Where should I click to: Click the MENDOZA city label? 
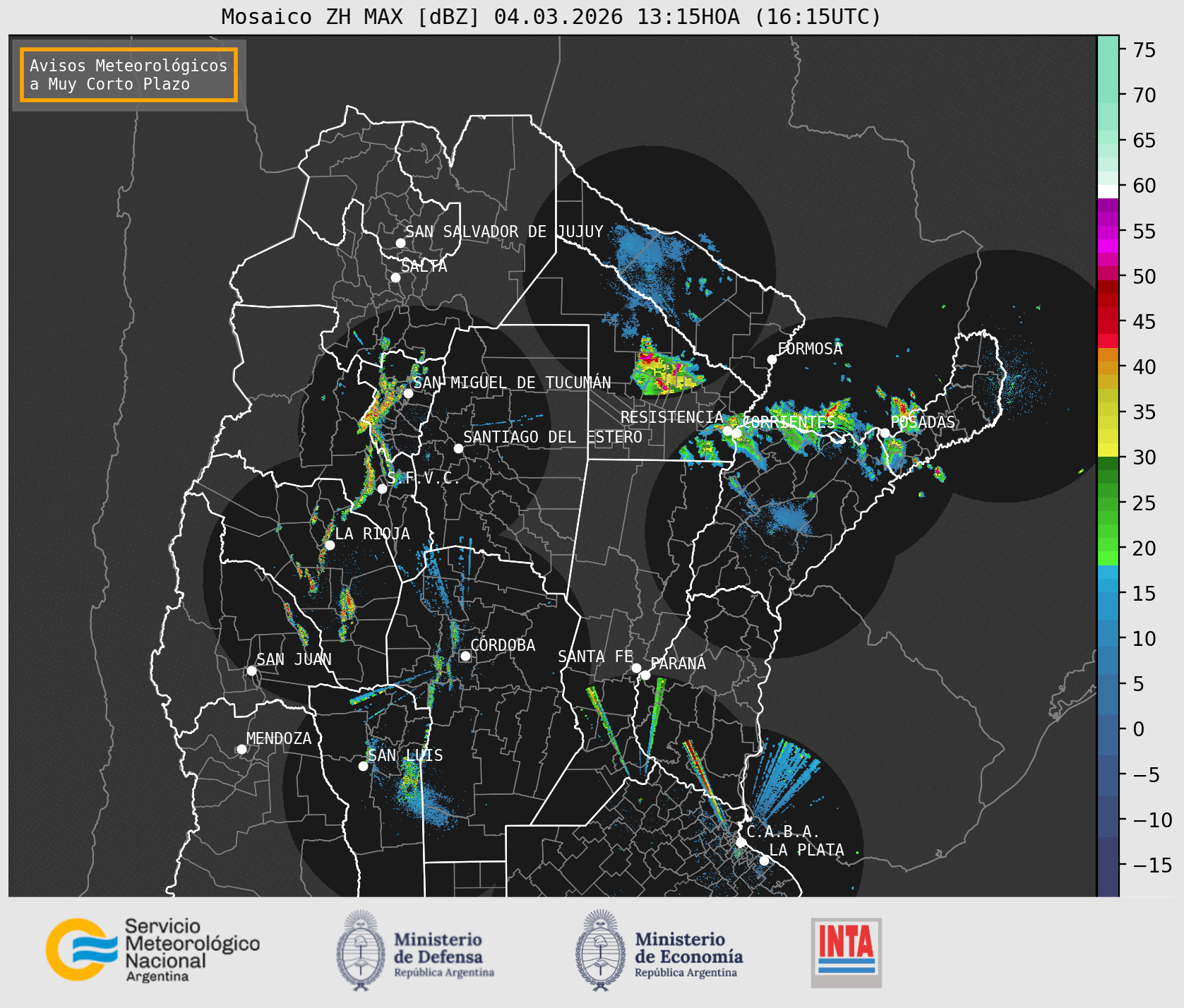click(279, 738)
